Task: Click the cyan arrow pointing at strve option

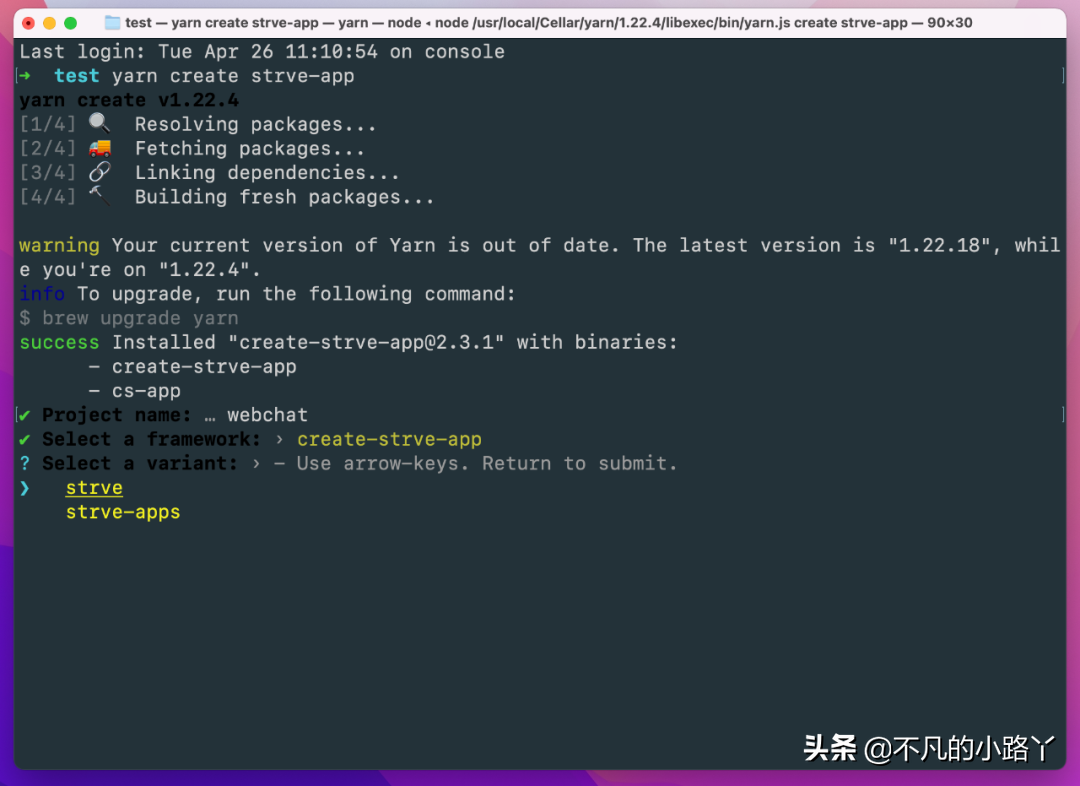Action: (23, 487)
